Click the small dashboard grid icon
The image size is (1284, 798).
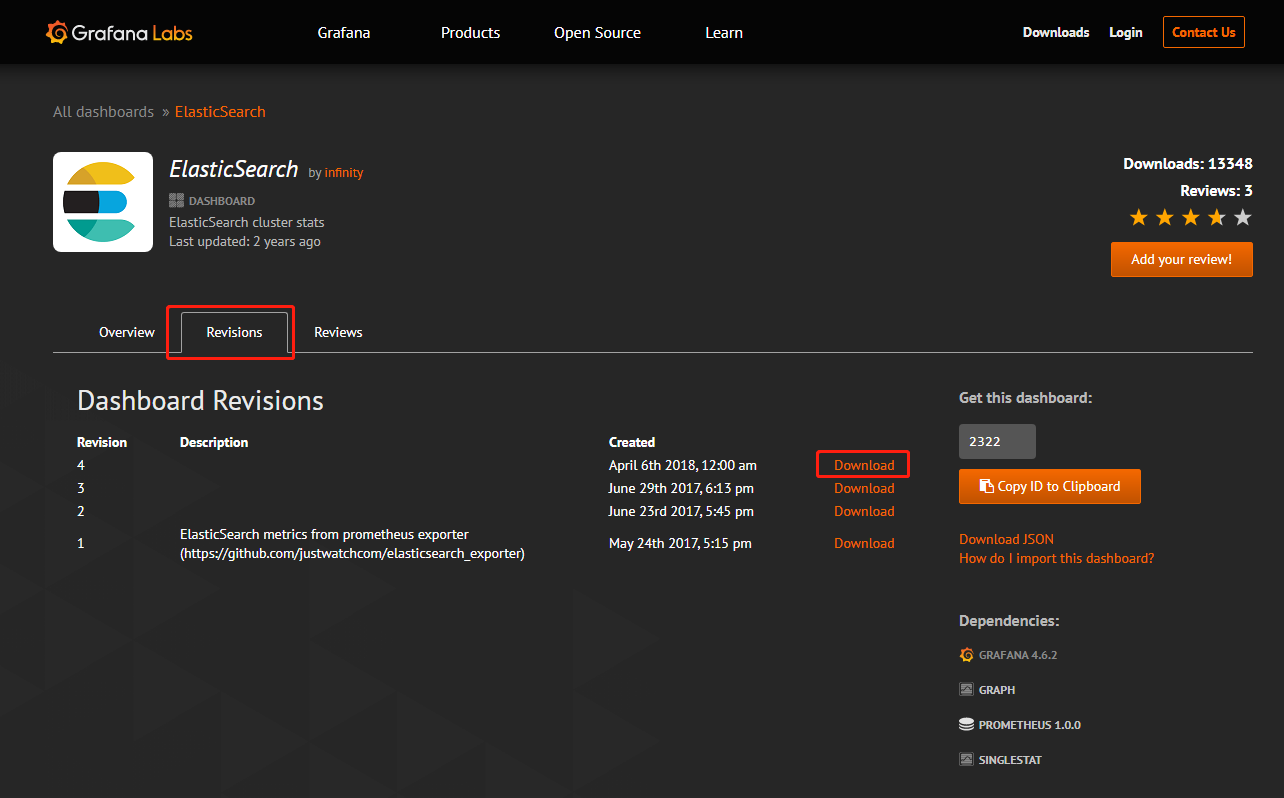tap(176, 200)
